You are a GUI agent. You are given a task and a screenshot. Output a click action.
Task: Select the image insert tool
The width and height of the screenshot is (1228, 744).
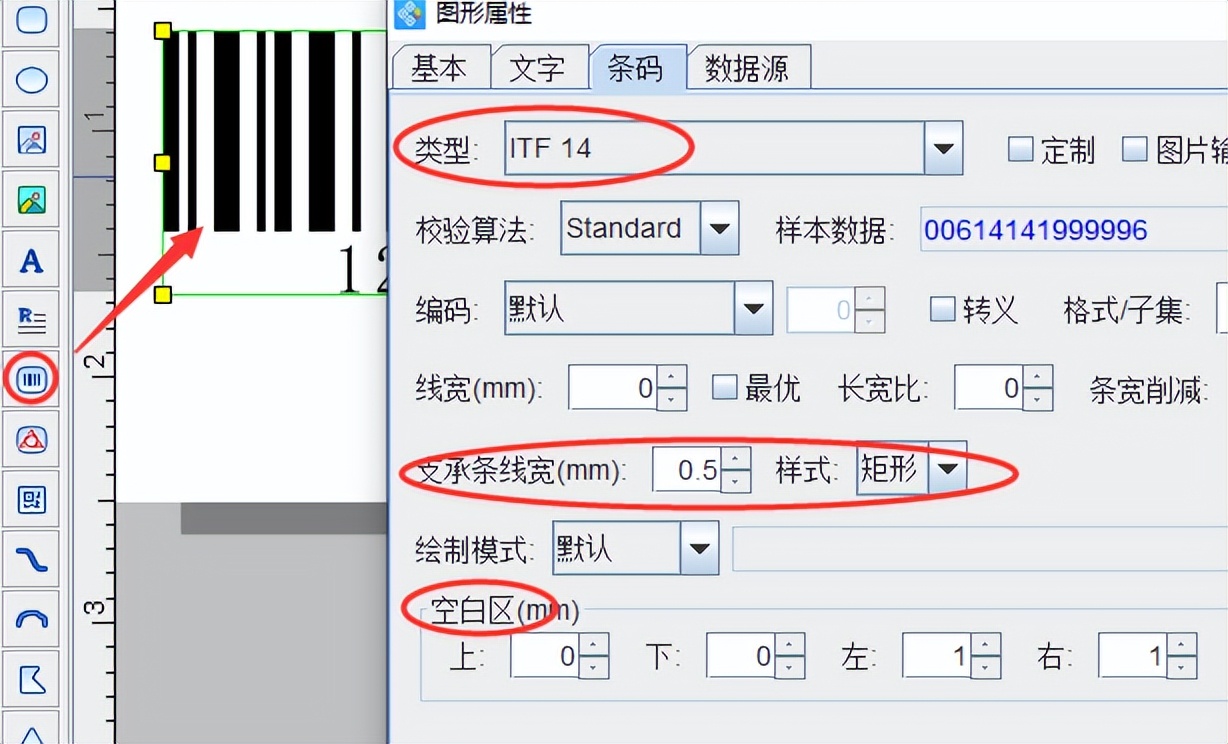pos(30,140)
